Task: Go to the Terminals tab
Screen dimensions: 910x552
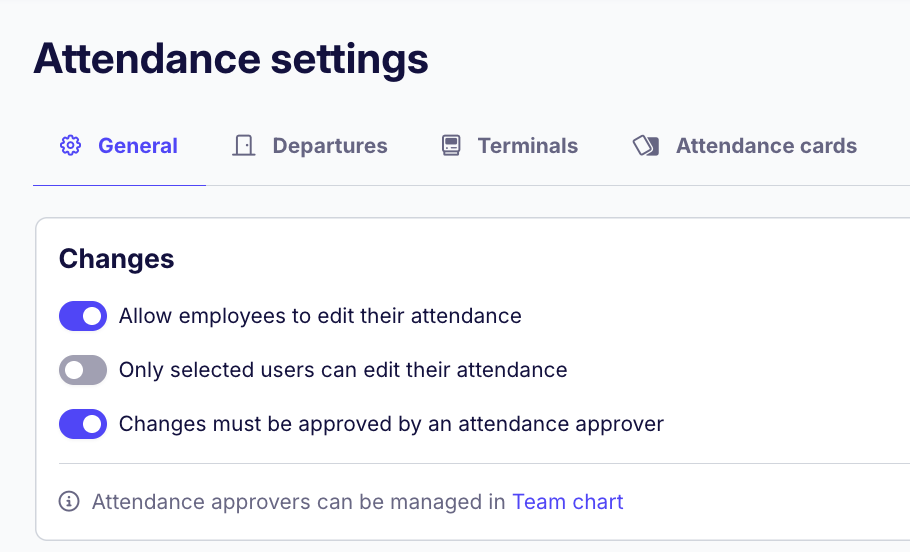Action: 527,146
